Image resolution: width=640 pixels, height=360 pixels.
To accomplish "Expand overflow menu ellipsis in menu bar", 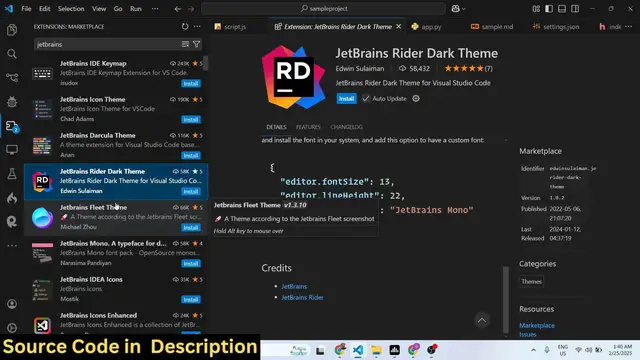I will pyautogui.click(x=155, y=9).
